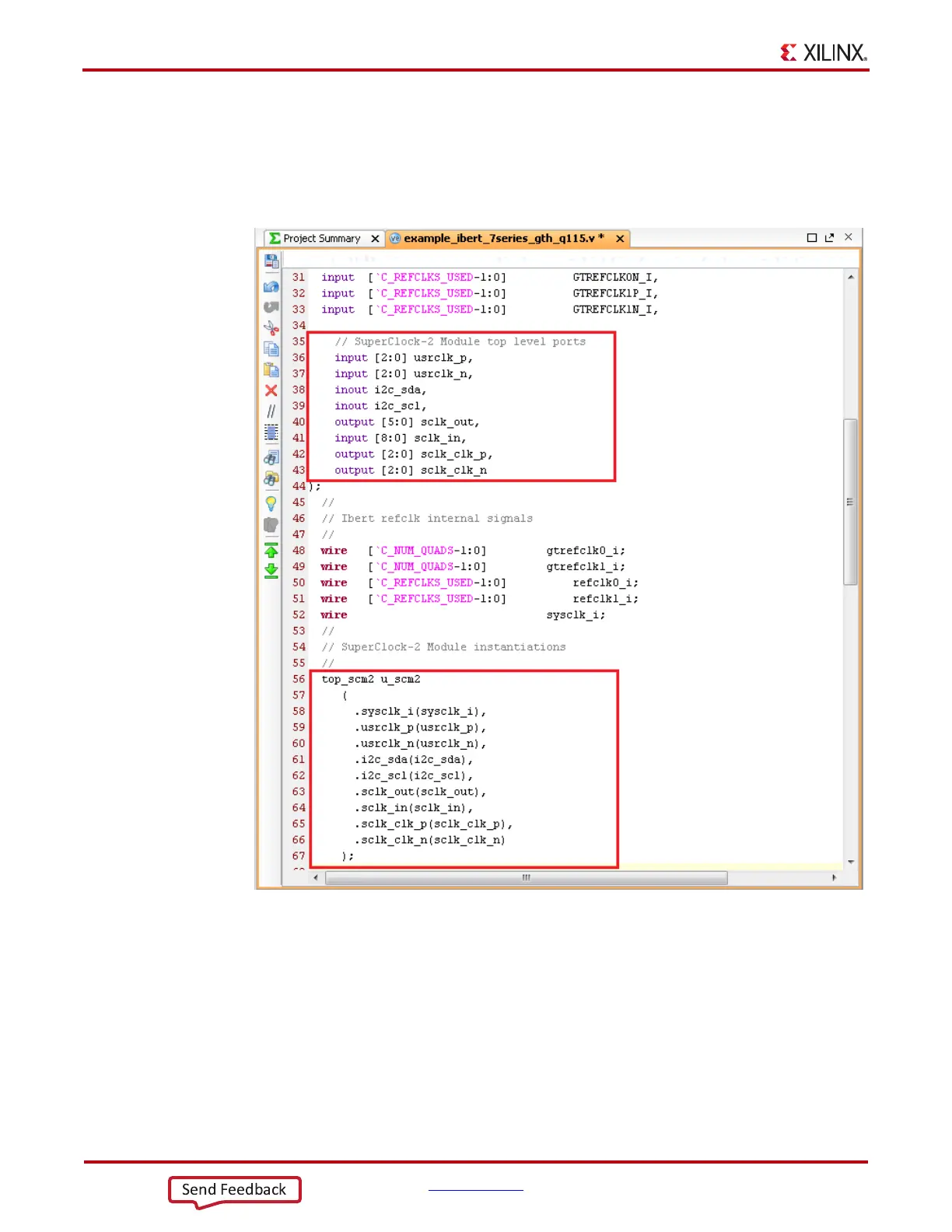The image size is (952, 1232).
Task: Click '.i2c_scl(i2c_scl),' port connection
Action: 414,775
